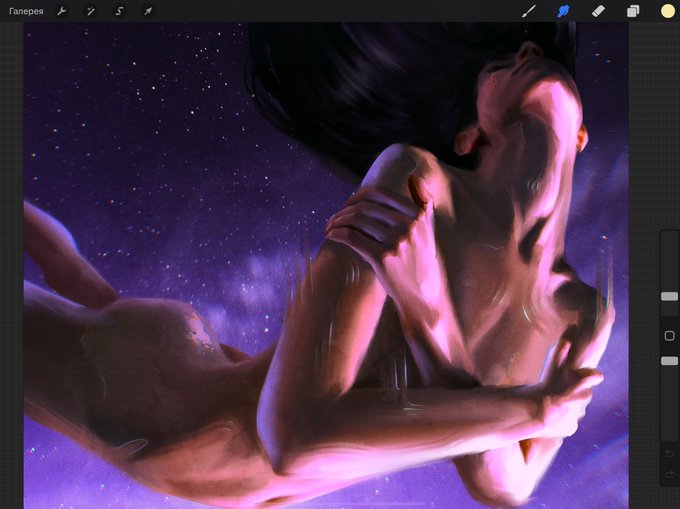The image size is (680, 509).
Task: Activate the Transform arrow tool
Action: tap(148, 11)
